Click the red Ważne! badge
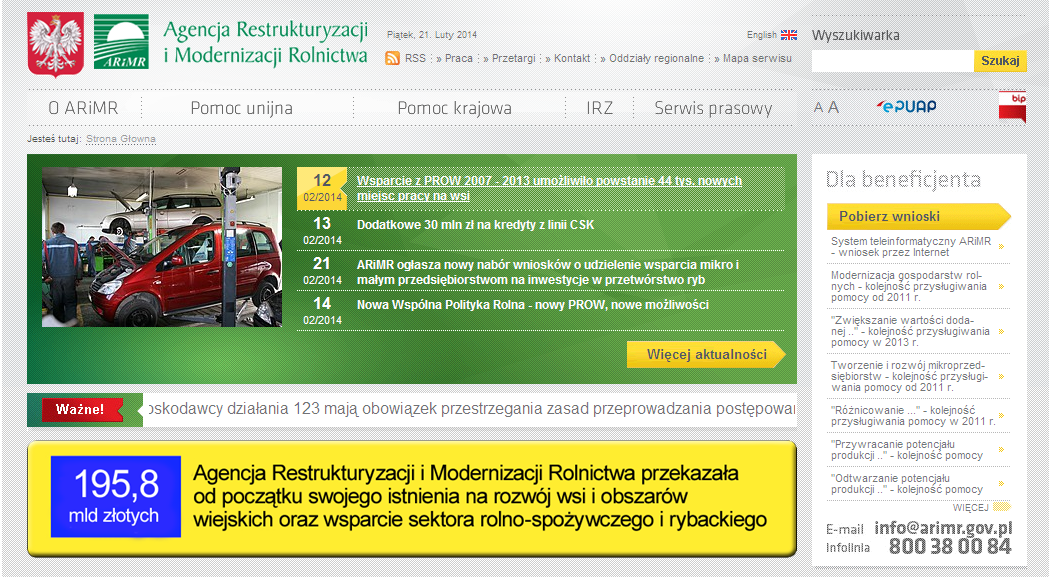This screenshot has height=577, width=1049. pos(82,410)
